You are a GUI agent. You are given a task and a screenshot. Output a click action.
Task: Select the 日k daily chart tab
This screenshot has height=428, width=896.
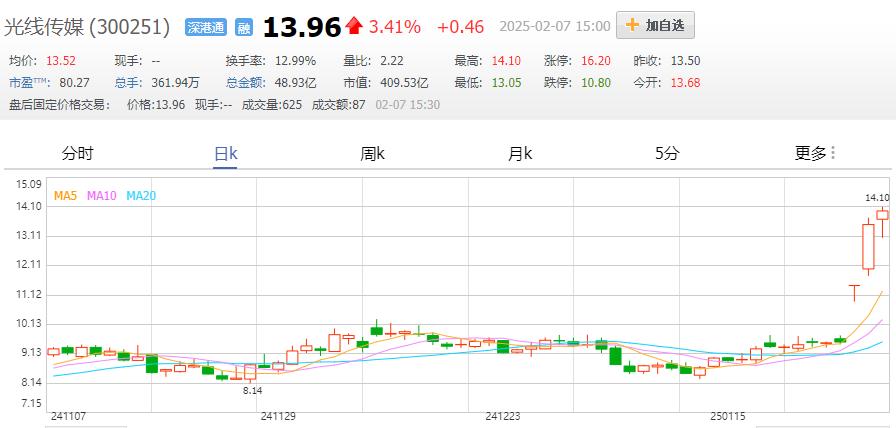point(225,153)
